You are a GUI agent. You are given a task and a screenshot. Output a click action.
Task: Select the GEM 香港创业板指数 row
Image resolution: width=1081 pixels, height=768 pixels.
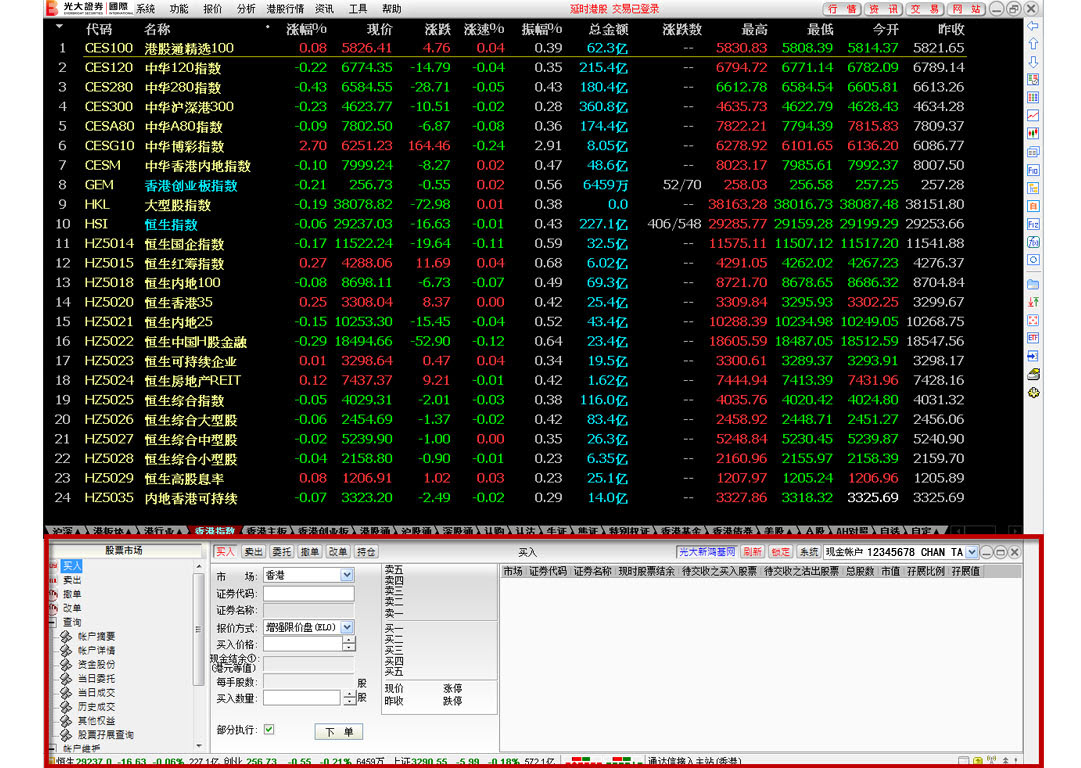[x=509, y=185]
